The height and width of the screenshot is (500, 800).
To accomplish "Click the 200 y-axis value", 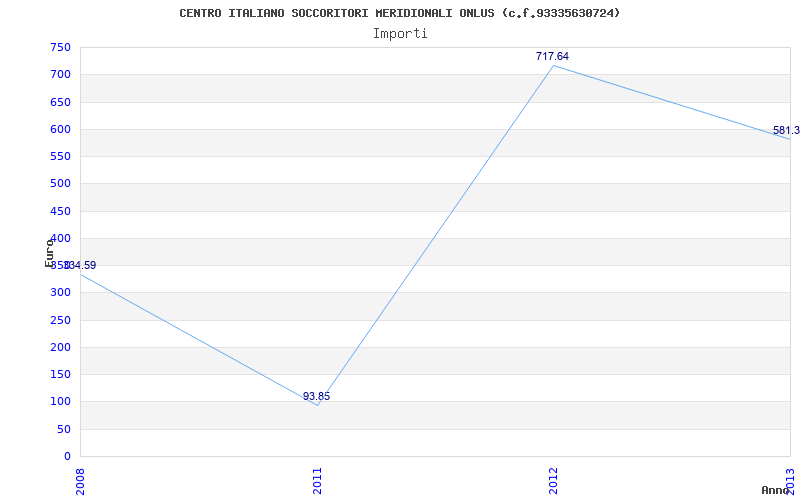I will (60, 347).
